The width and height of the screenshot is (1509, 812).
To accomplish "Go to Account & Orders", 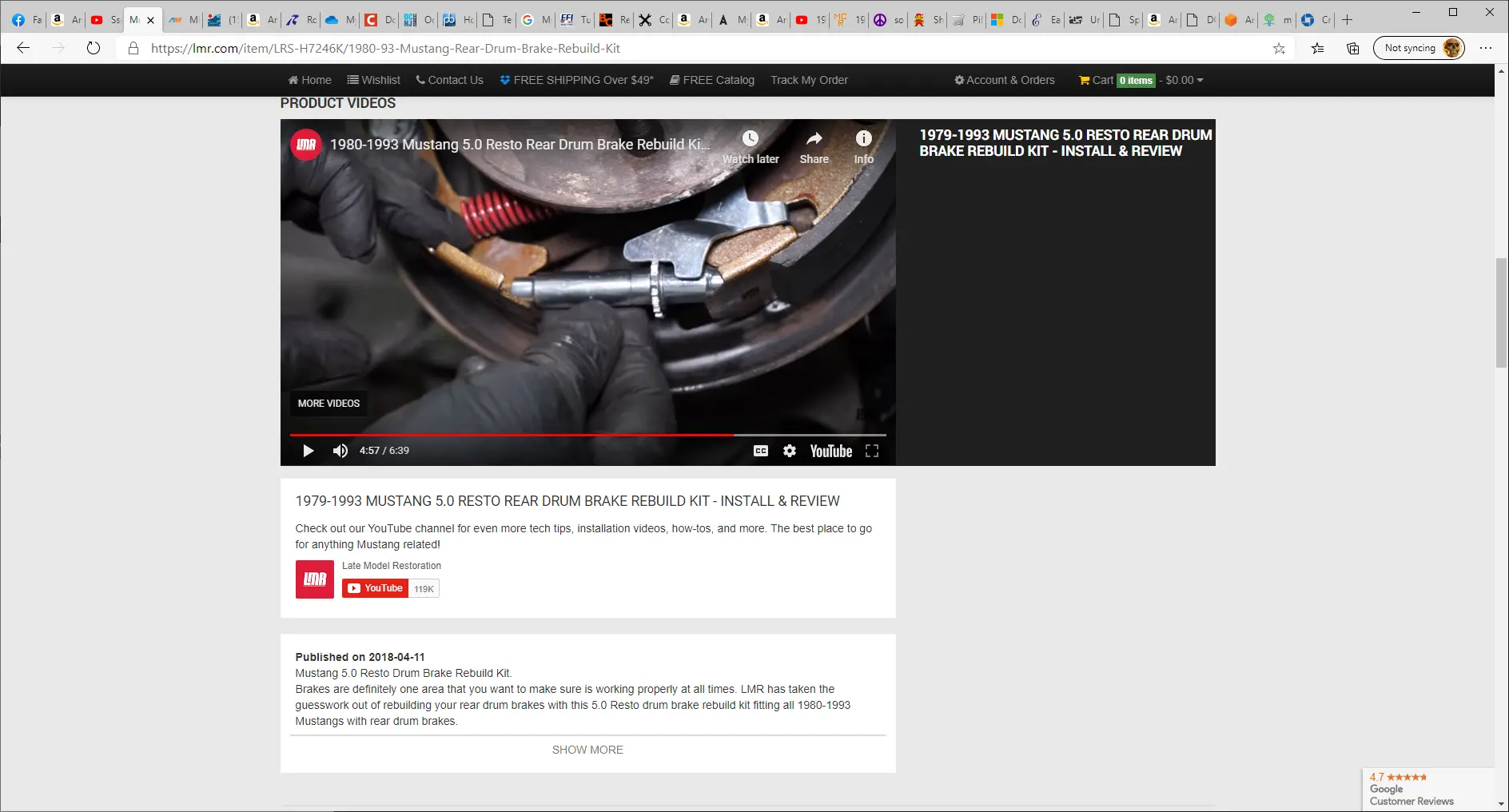I will (x=1005, y=80).
